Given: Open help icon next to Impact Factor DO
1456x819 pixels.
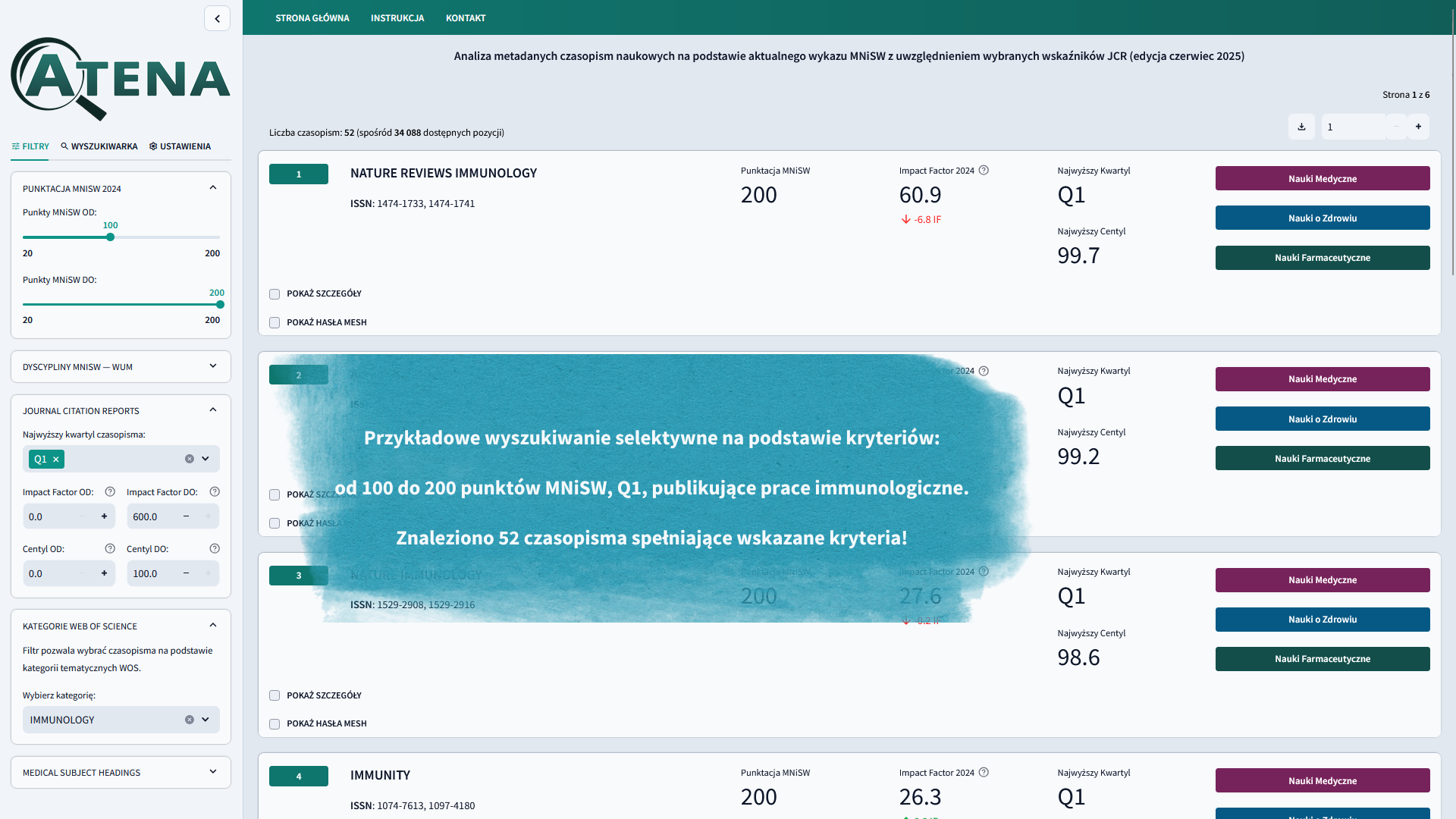Looking at the screenshot, I should click(x=215, y=491).
